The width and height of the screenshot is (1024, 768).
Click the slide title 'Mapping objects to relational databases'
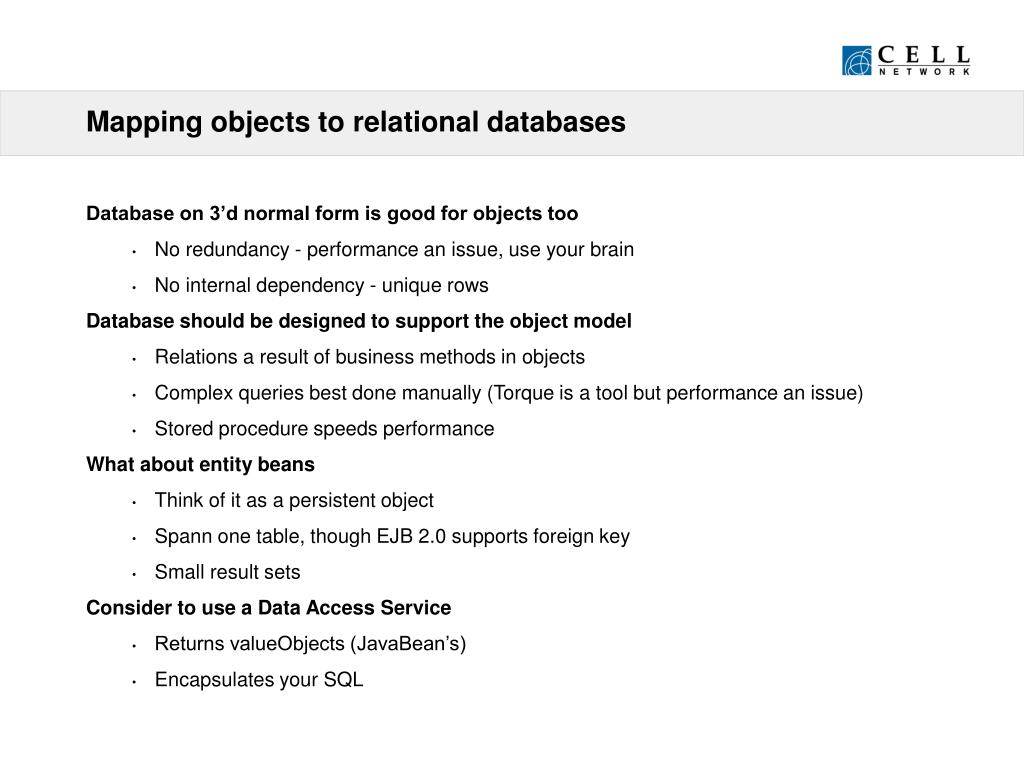pos(355,122)
